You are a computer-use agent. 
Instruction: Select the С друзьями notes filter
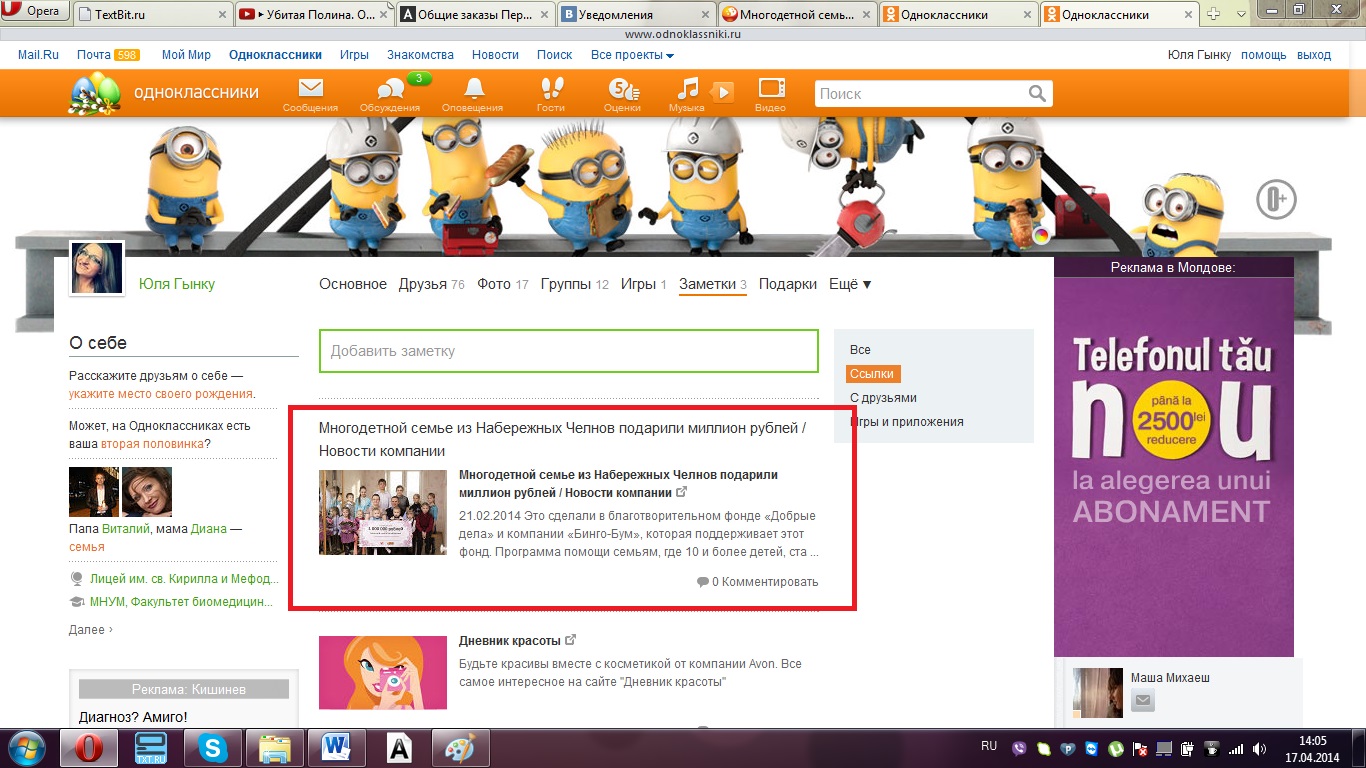[x=883, y=398]
